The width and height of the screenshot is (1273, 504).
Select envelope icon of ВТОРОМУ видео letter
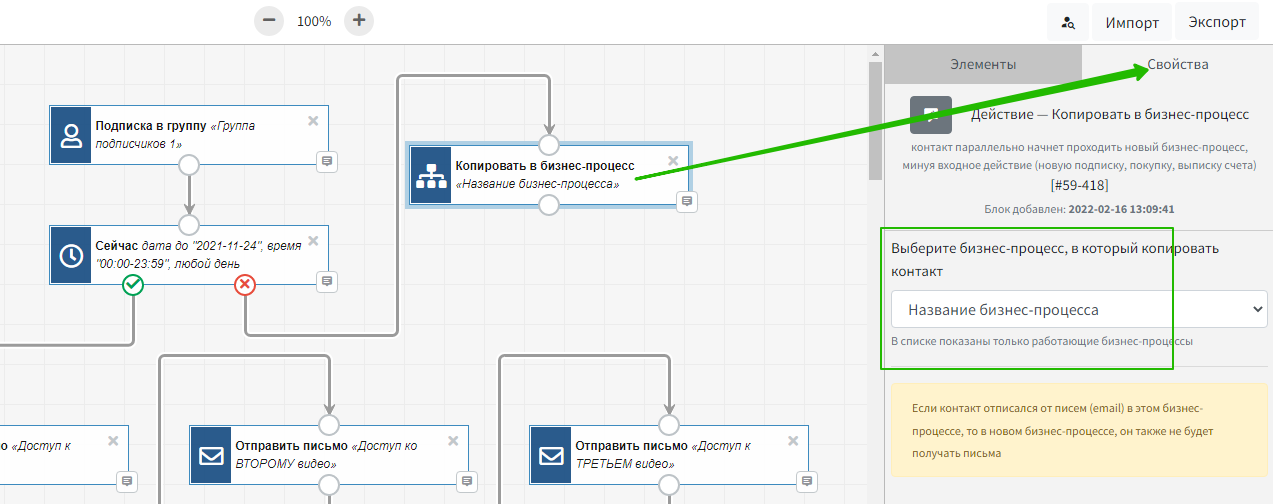tap(211, 455)
